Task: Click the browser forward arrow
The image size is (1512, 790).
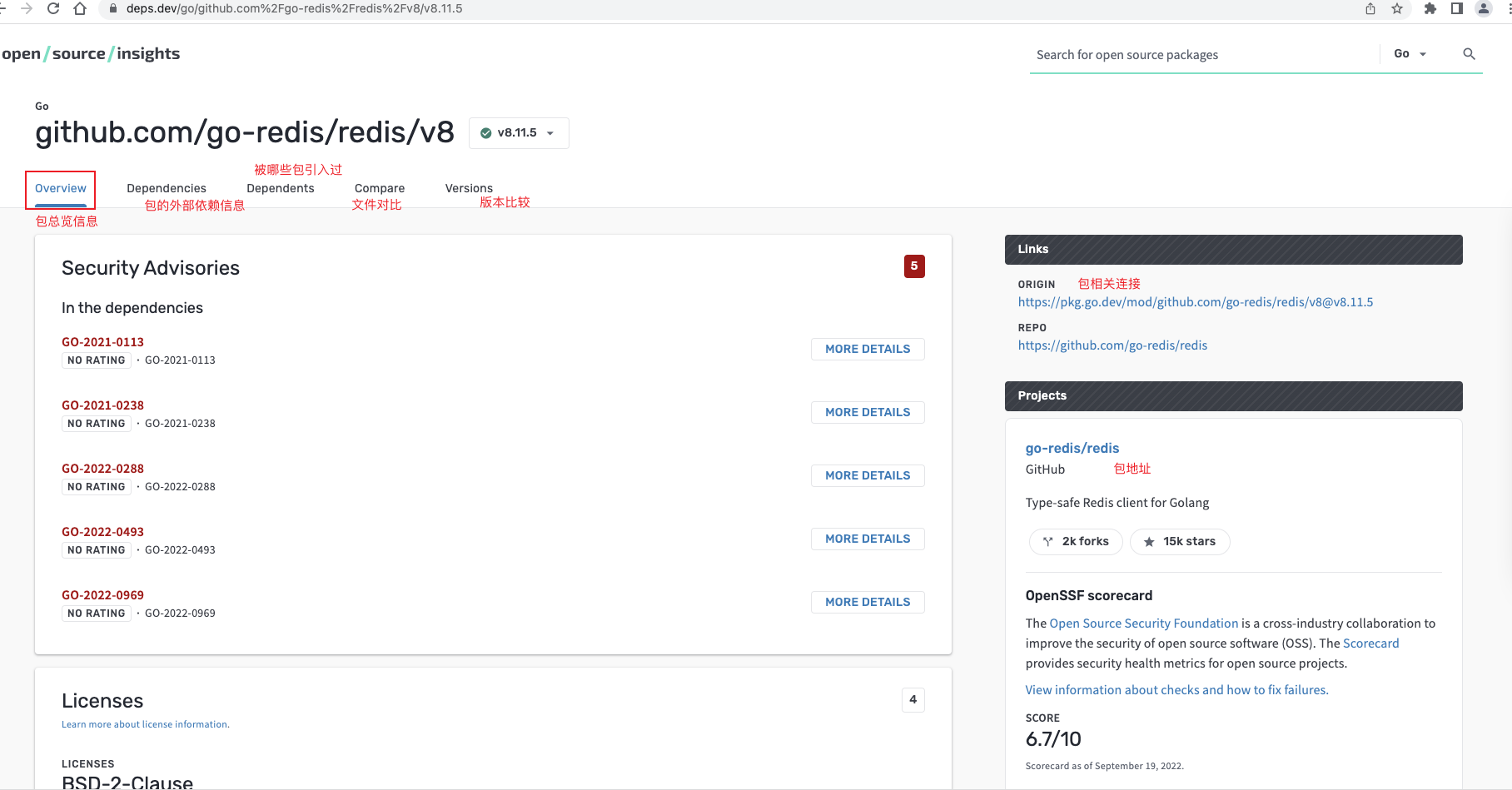Action: point(27,8)
